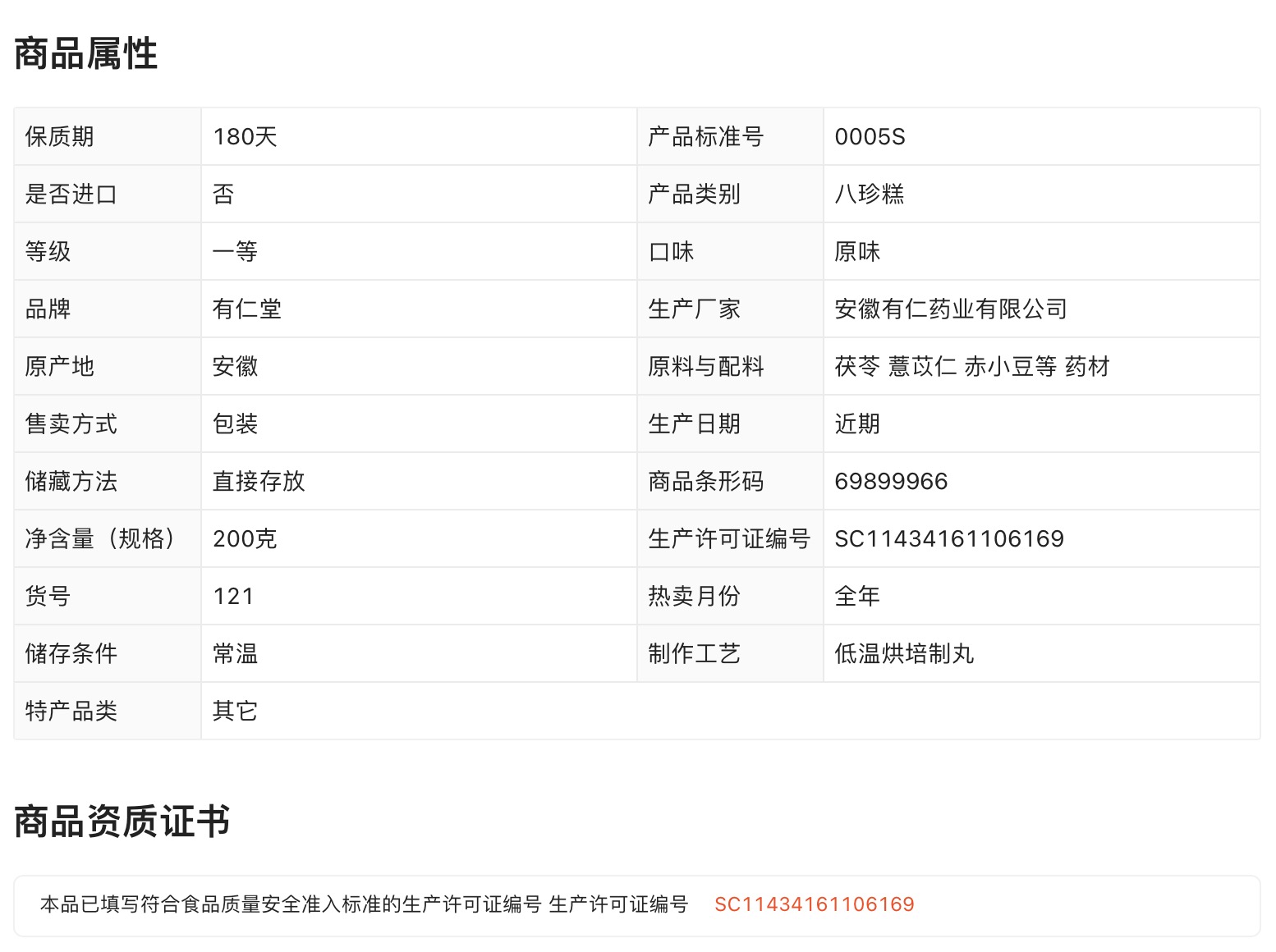
Task: Click the license number in the 生产许可证编号 table row
Action: click(x=948, y=538)
